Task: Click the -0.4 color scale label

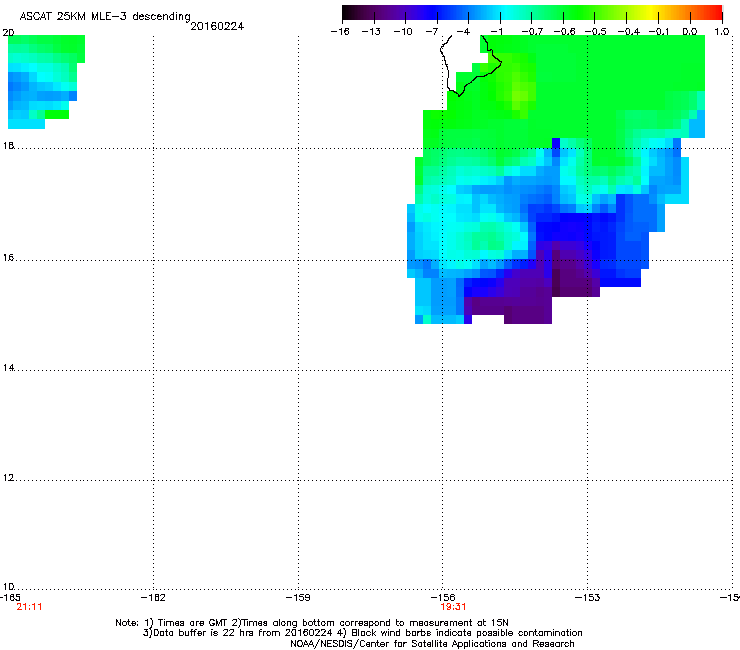Action: (x=629, y=32)
